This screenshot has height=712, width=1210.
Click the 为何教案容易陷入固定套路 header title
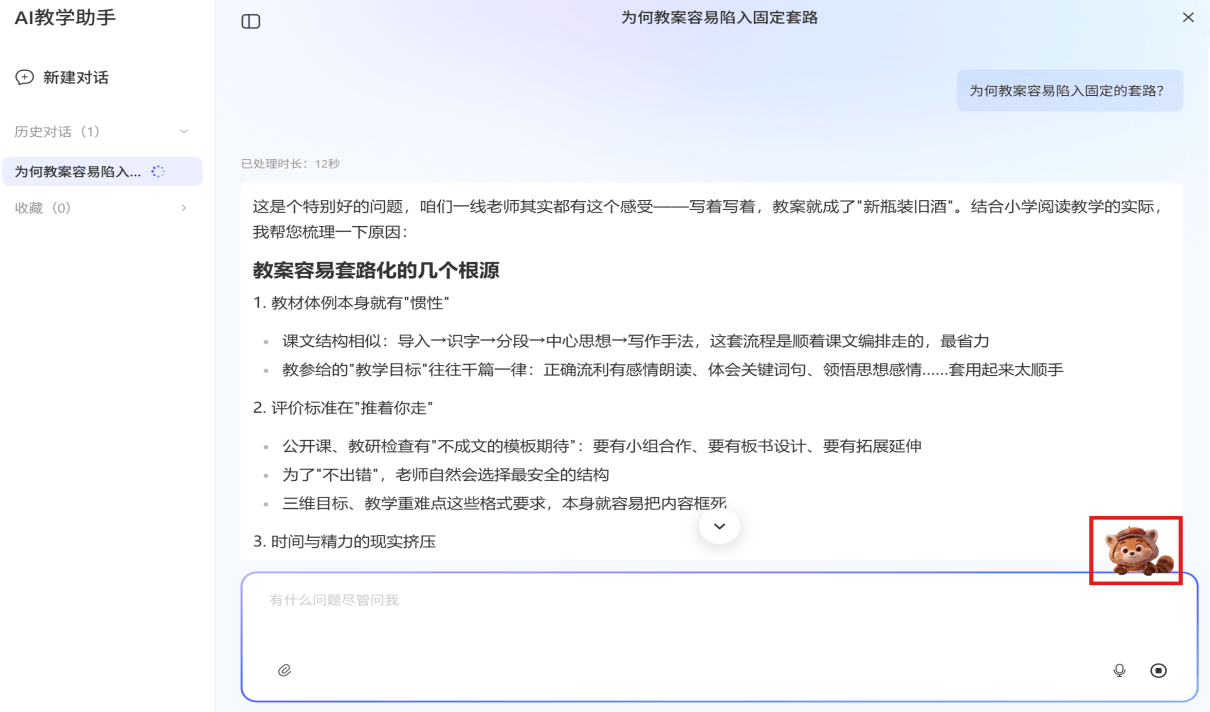[x=719, y=18]
